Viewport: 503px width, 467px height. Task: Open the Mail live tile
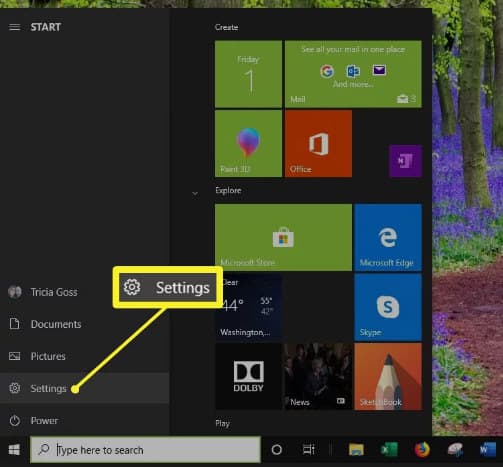coord(353,74)
